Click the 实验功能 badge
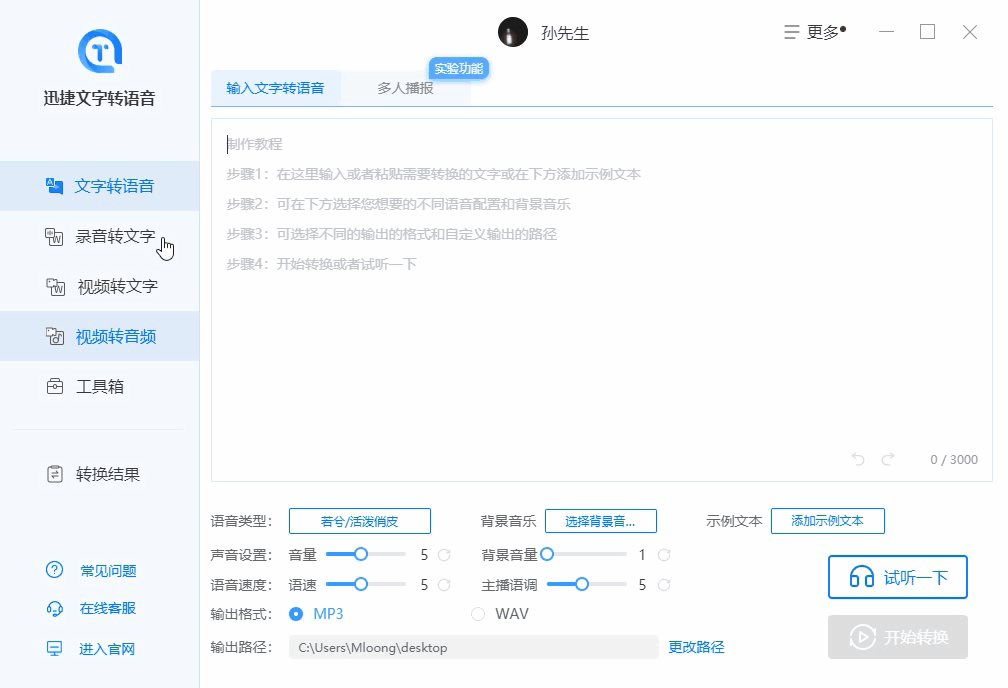Image resolution: width=1008 pixels, height=688 pixels. pos(459,68)
